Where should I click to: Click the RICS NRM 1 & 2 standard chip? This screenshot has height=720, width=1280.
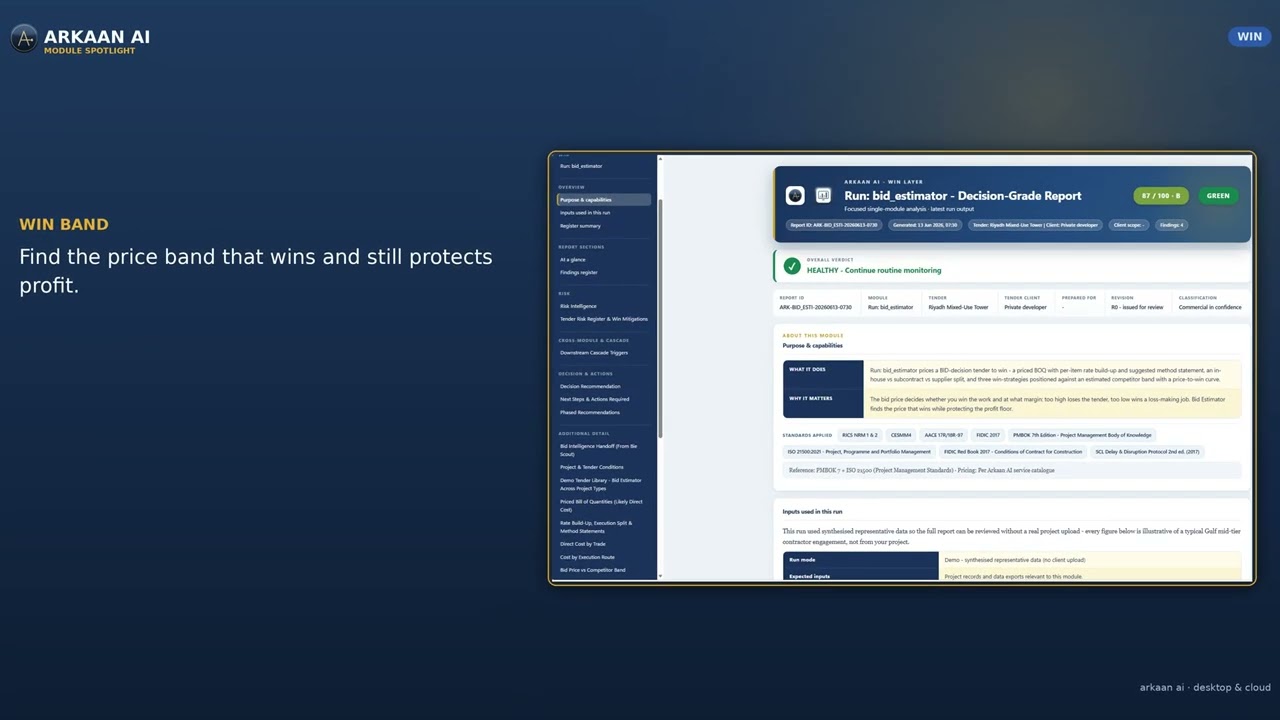click(x=860, y=435)
